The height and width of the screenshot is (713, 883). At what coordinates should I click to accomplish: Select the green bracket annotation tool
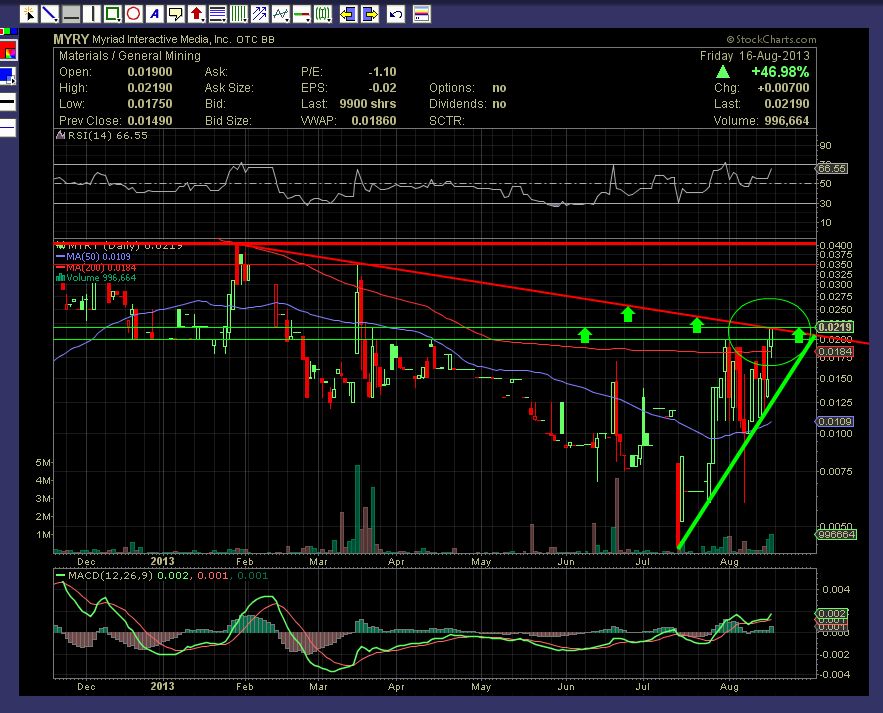pos(323,14)
